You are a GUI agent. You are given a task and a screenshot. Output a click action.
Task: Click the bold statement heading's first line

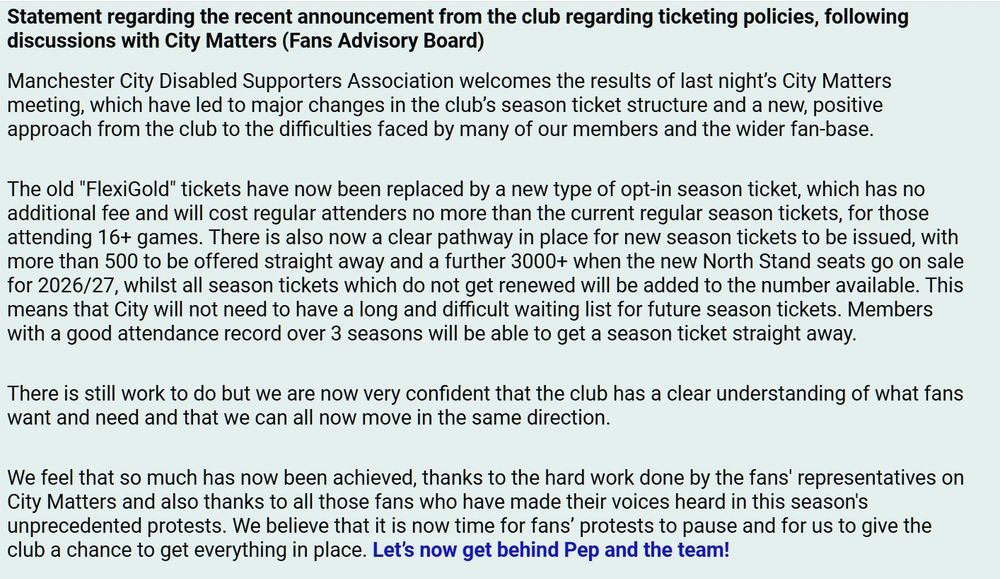coord(458,16)
